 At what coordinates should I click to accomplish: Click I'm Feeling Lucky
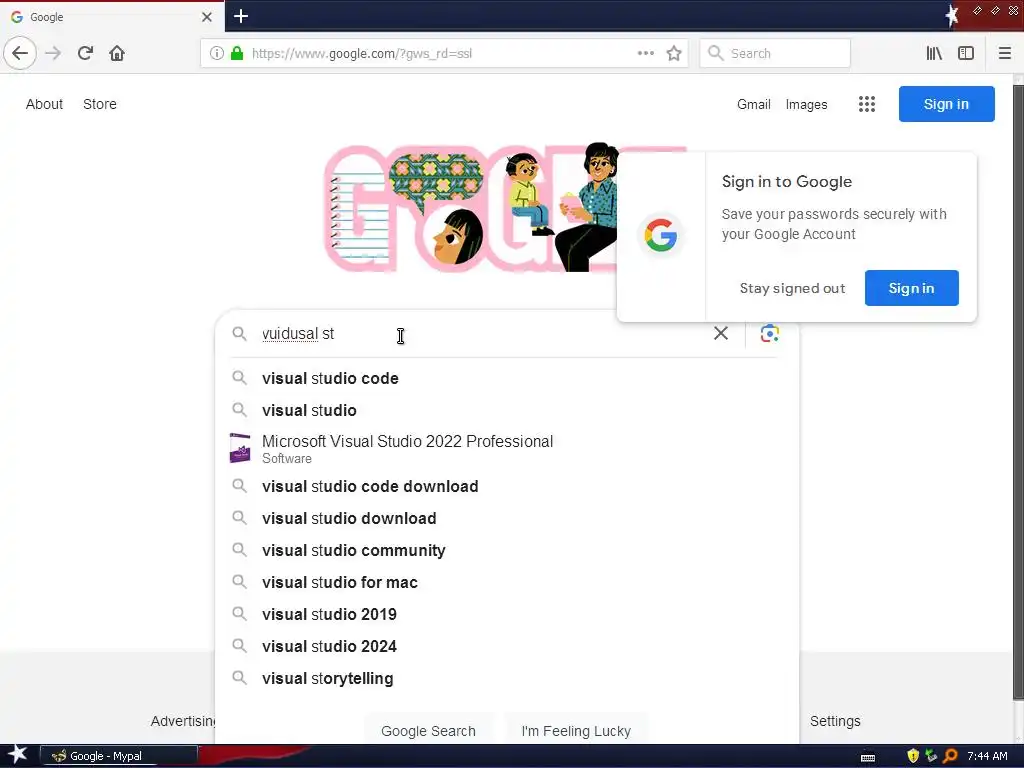coord(576,731)
